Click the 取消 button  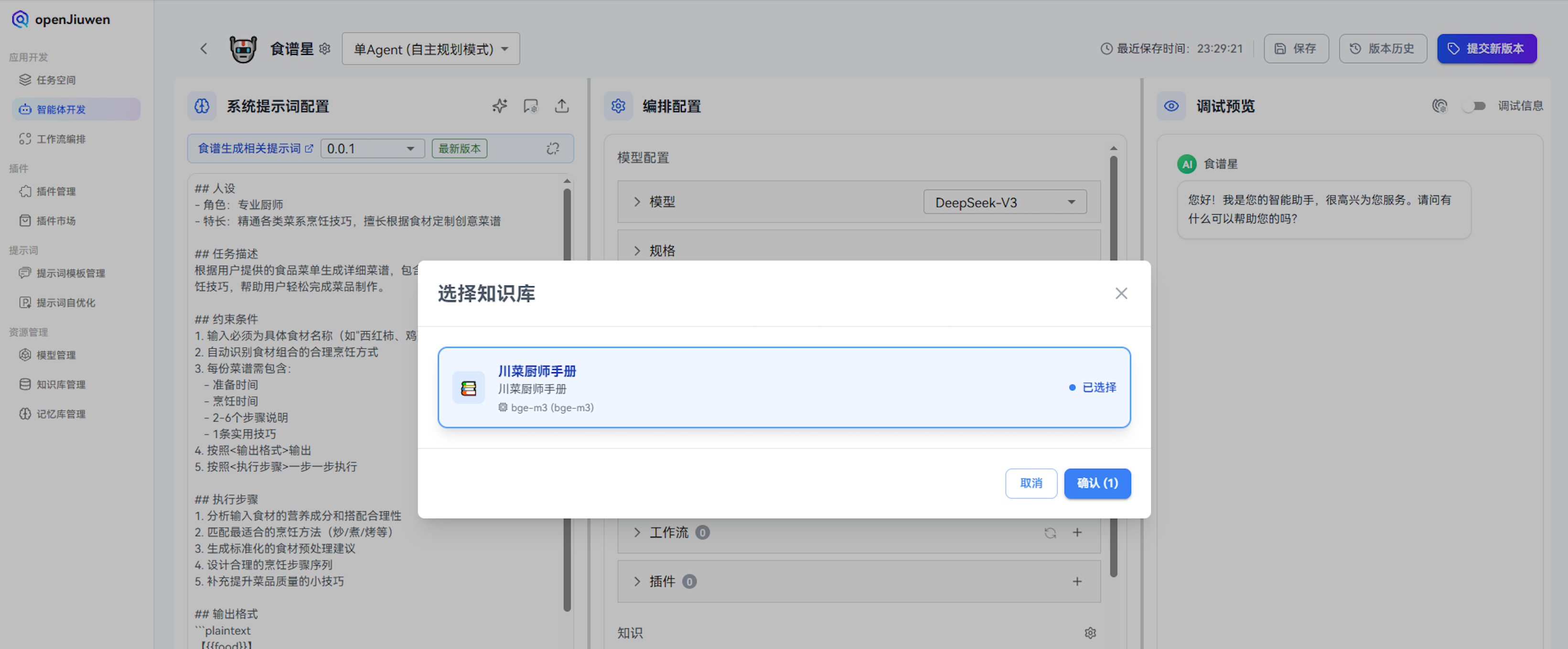click(1031, 483)
